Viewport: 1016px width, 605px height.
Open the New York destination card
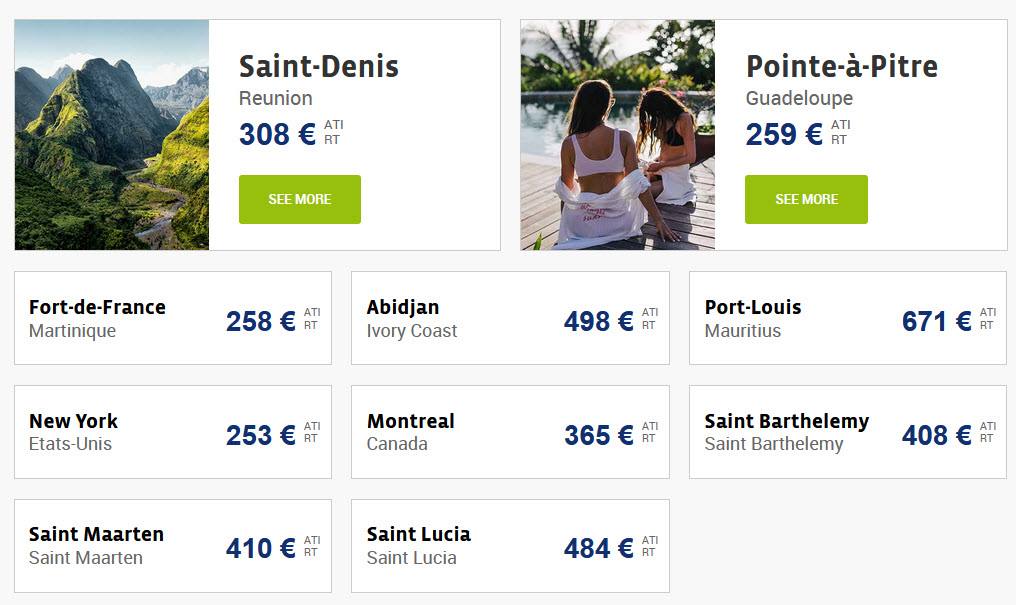[173, 432]
